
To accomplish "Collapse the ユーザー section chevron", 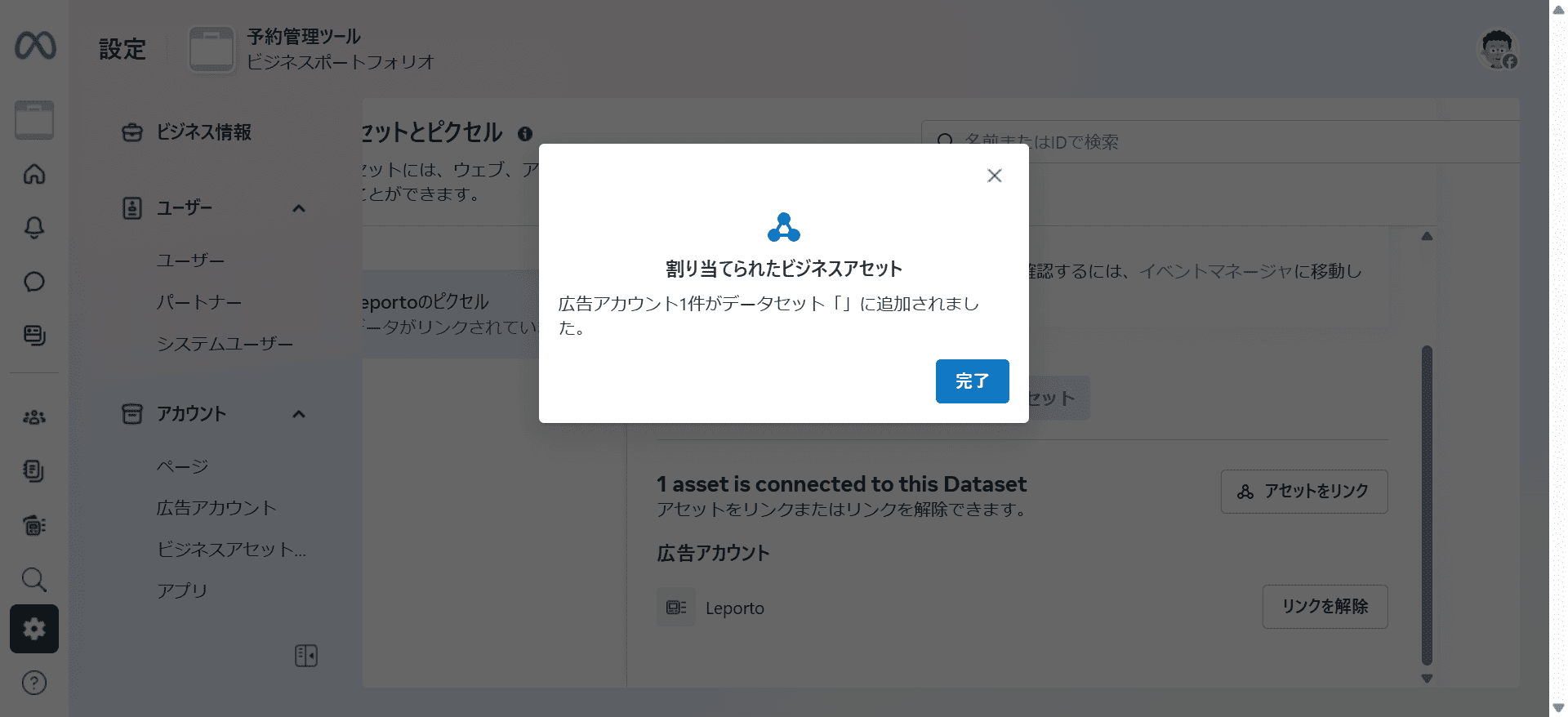I will point(299,208).
